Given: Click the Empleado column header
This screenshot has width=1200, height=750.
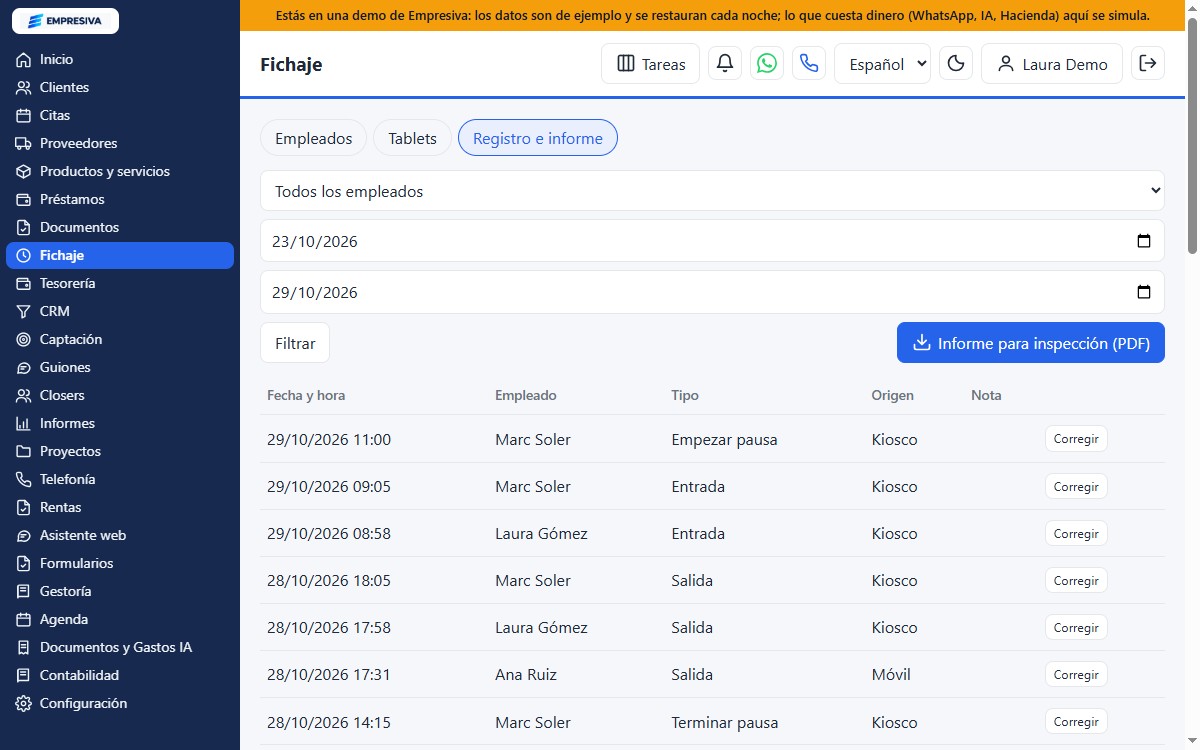Looking at the screenshot, I should point(526,395).
